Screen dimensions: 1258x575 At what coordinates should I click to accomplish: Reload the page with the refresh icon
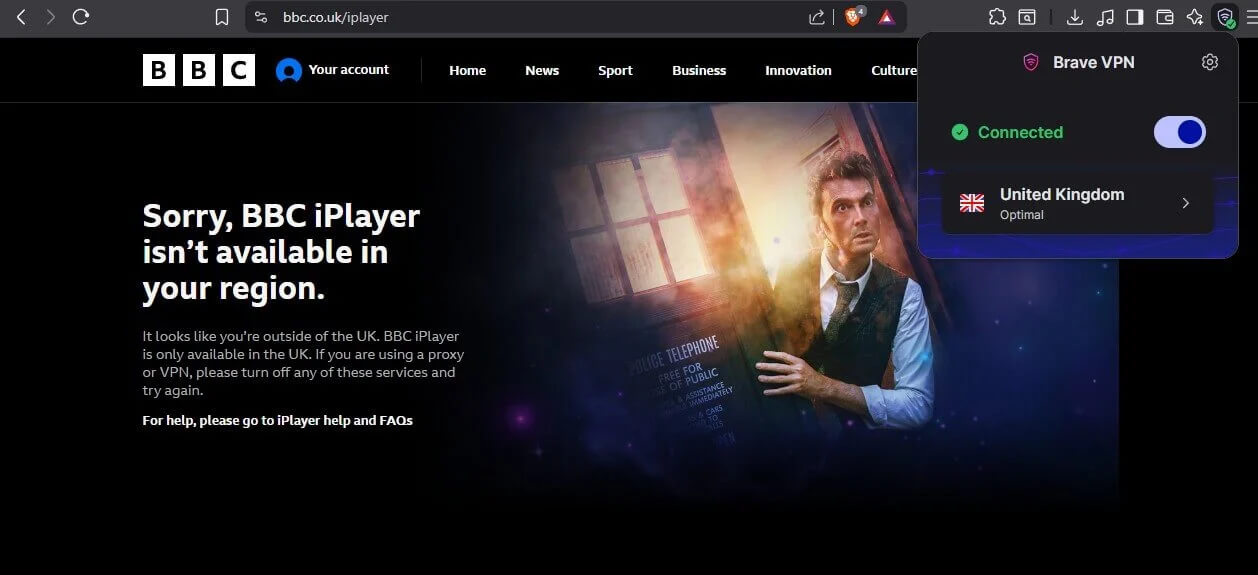pos(82,17)
